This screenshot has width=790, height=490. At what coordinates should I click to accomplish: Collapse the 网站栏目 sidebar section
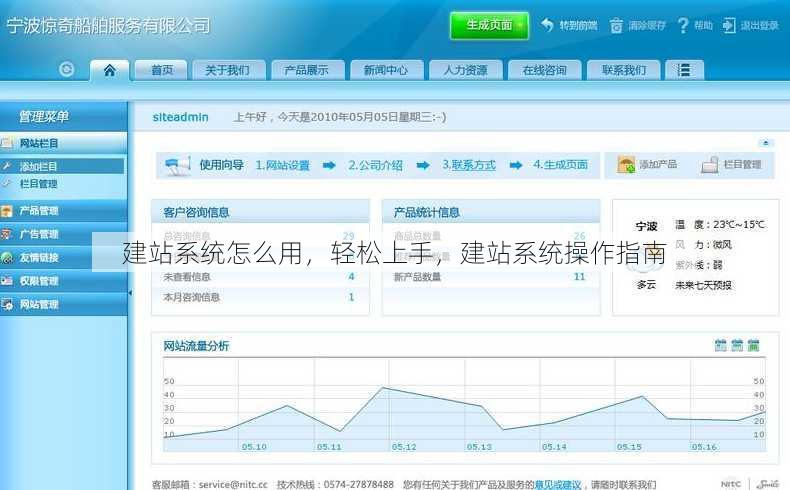63,144
